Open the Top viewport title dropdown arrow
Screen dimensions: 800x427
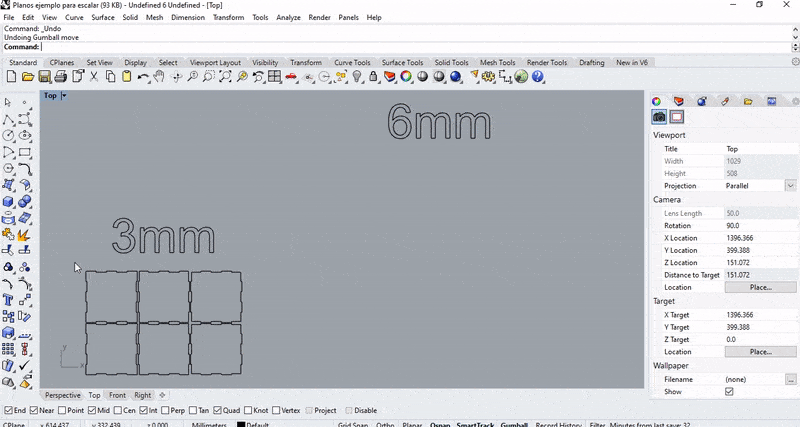pos(64,95)
